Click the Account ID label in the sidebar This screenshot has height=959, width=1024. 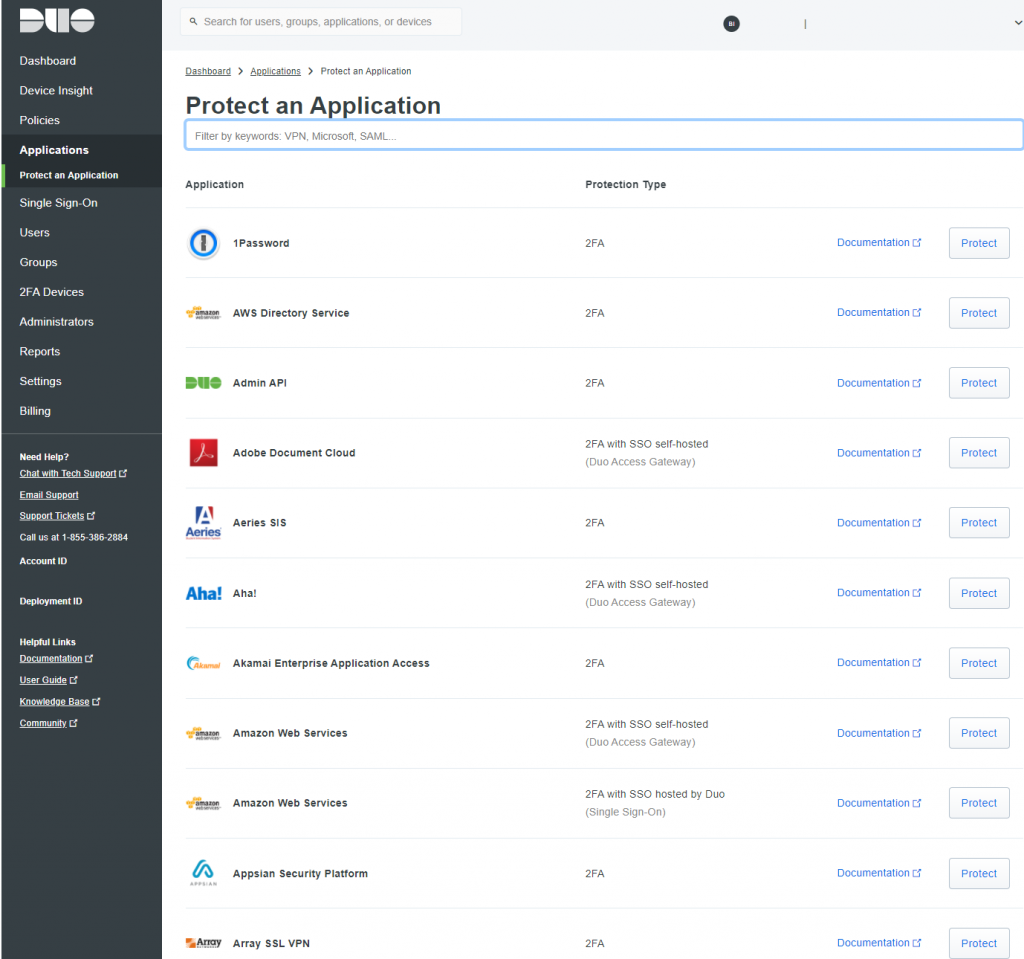click(43, 561)
